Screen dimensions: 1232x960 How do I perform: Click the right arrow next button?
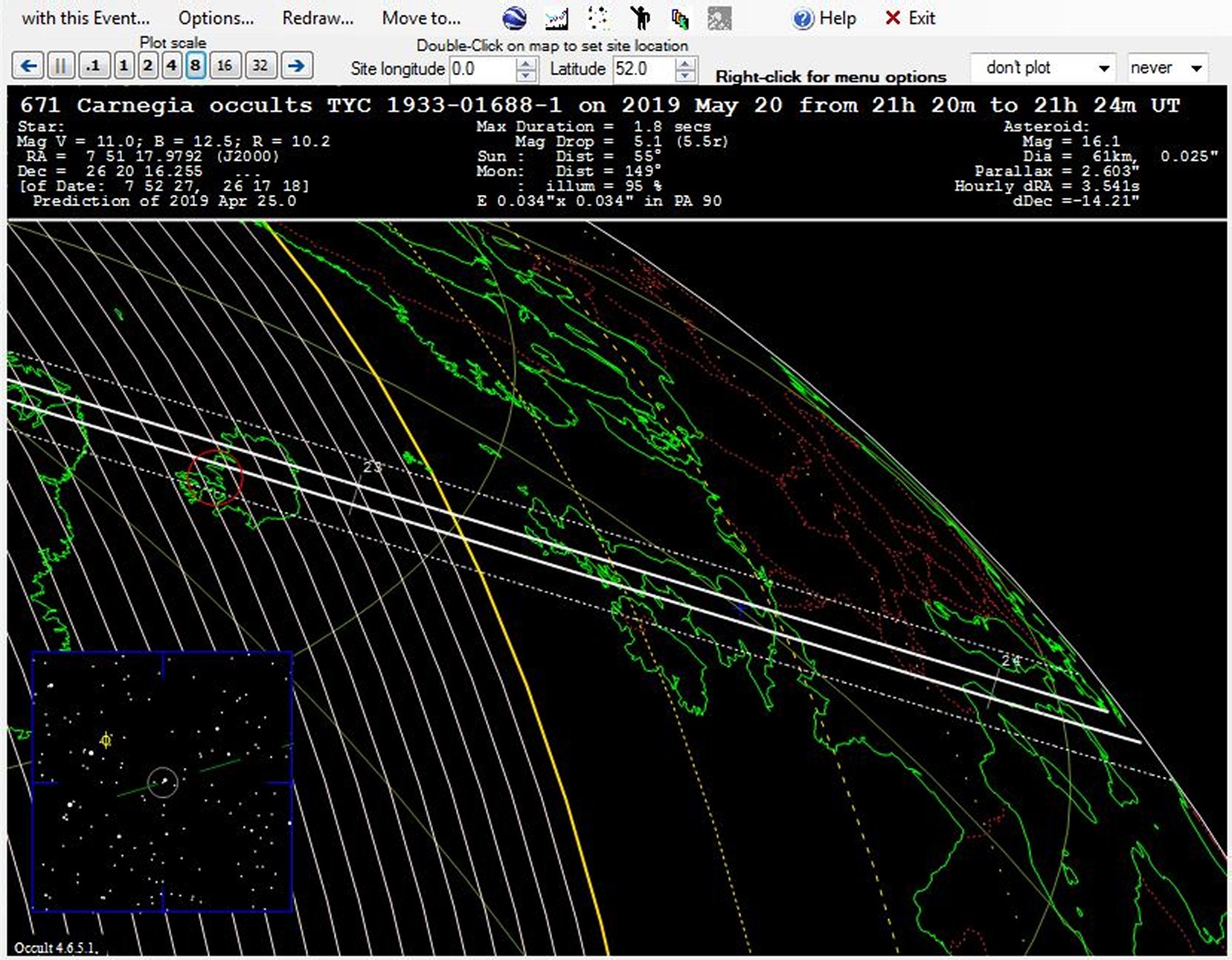click(296, 66)
